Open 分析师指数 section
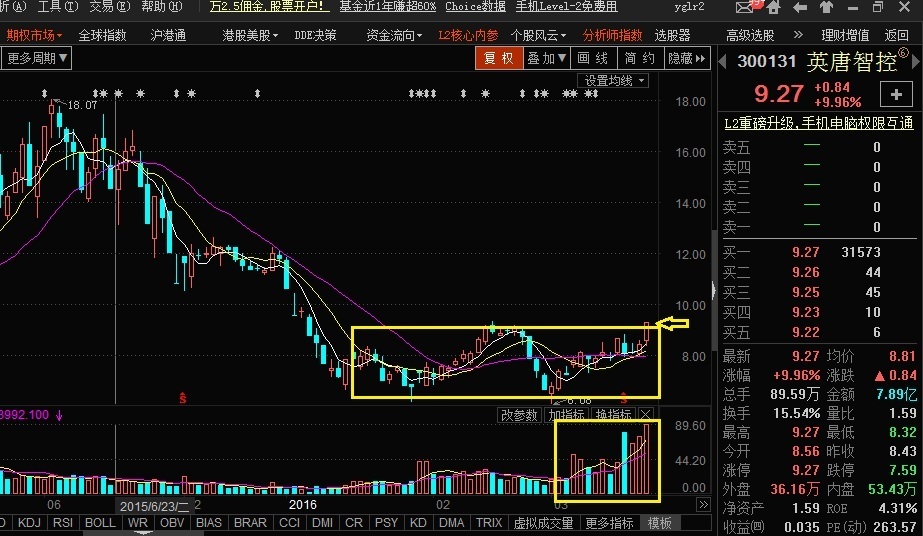Image resolution: width=923 pixels, height=536 pixels. point(612,35)
